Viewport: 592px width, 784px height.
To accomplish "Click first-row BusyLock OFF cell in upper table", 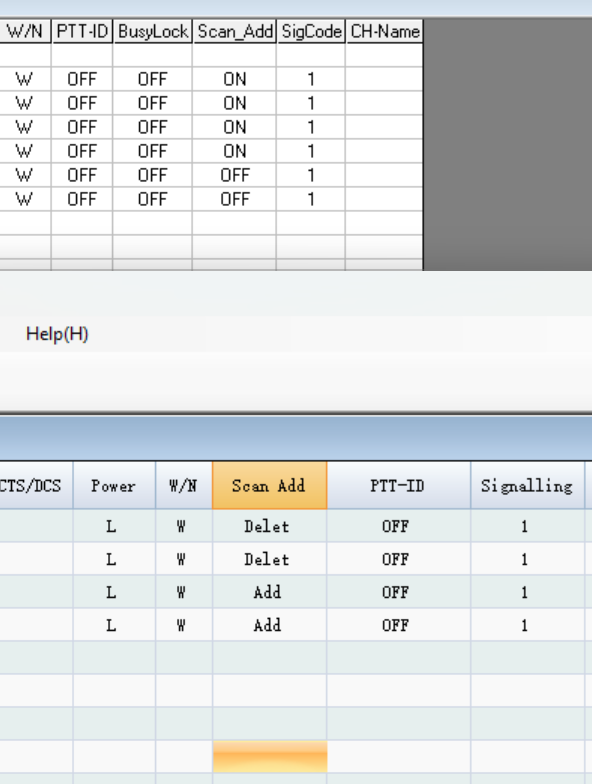I will 152,79.
